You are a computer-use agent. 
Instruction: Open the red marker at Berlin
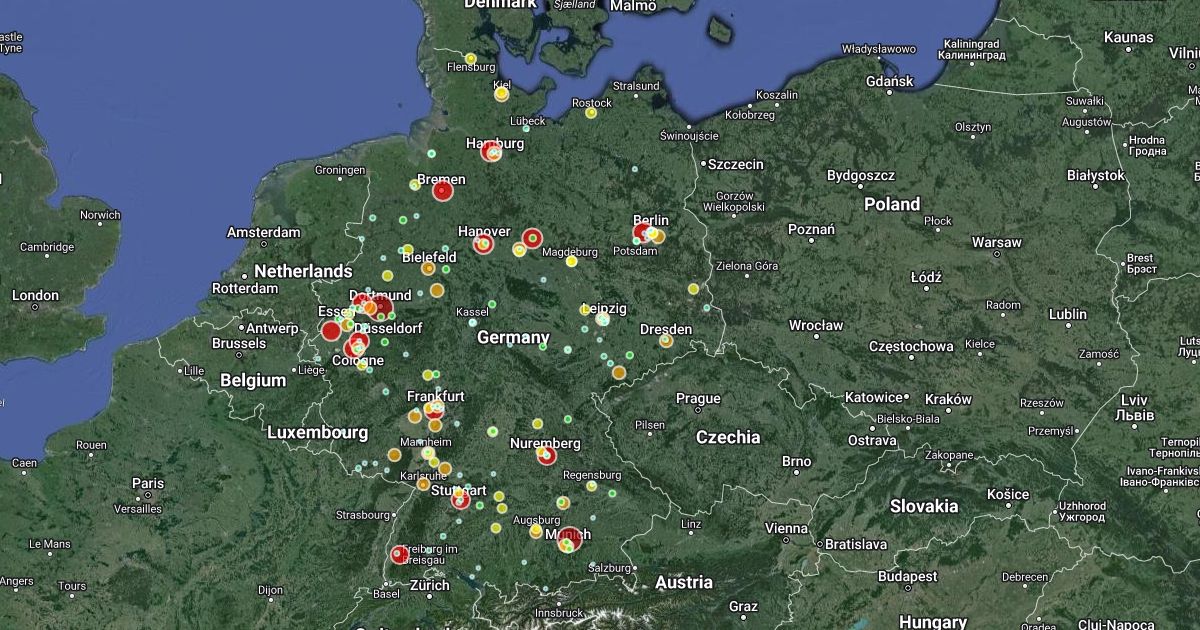point(642,233)
